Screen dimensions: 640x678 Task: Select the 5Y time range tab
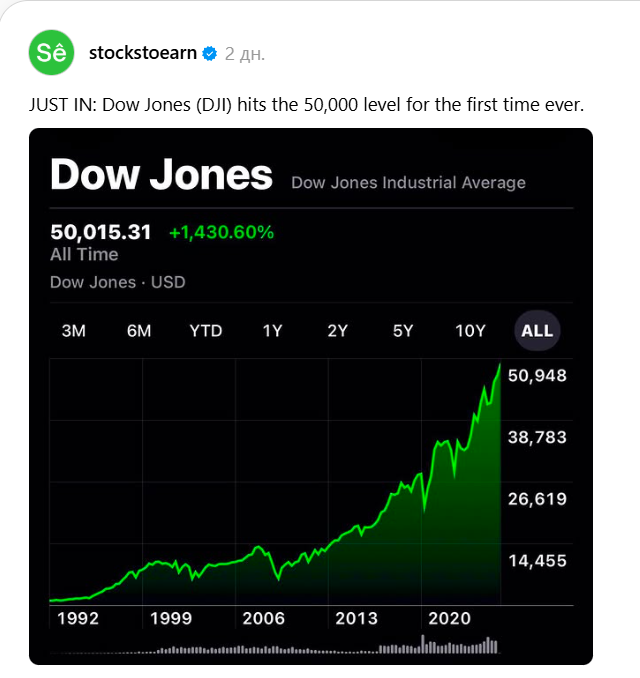click(403, 331)
